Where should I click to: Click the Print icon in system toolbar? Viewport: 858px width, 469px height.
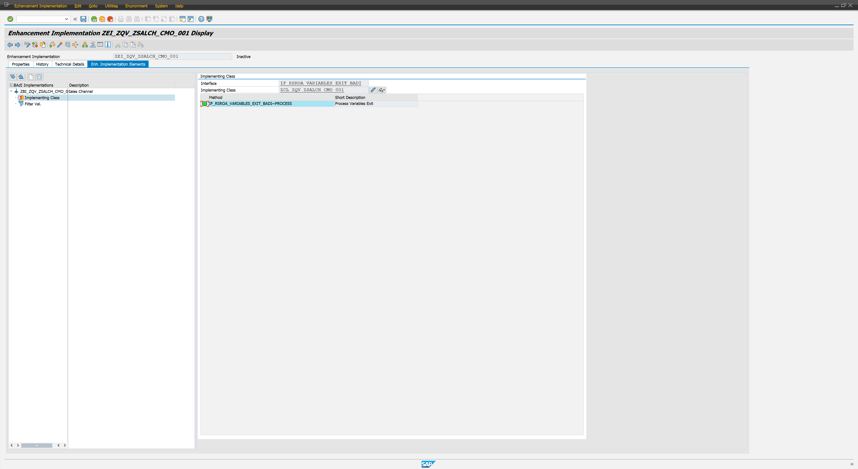pos(121,19)
